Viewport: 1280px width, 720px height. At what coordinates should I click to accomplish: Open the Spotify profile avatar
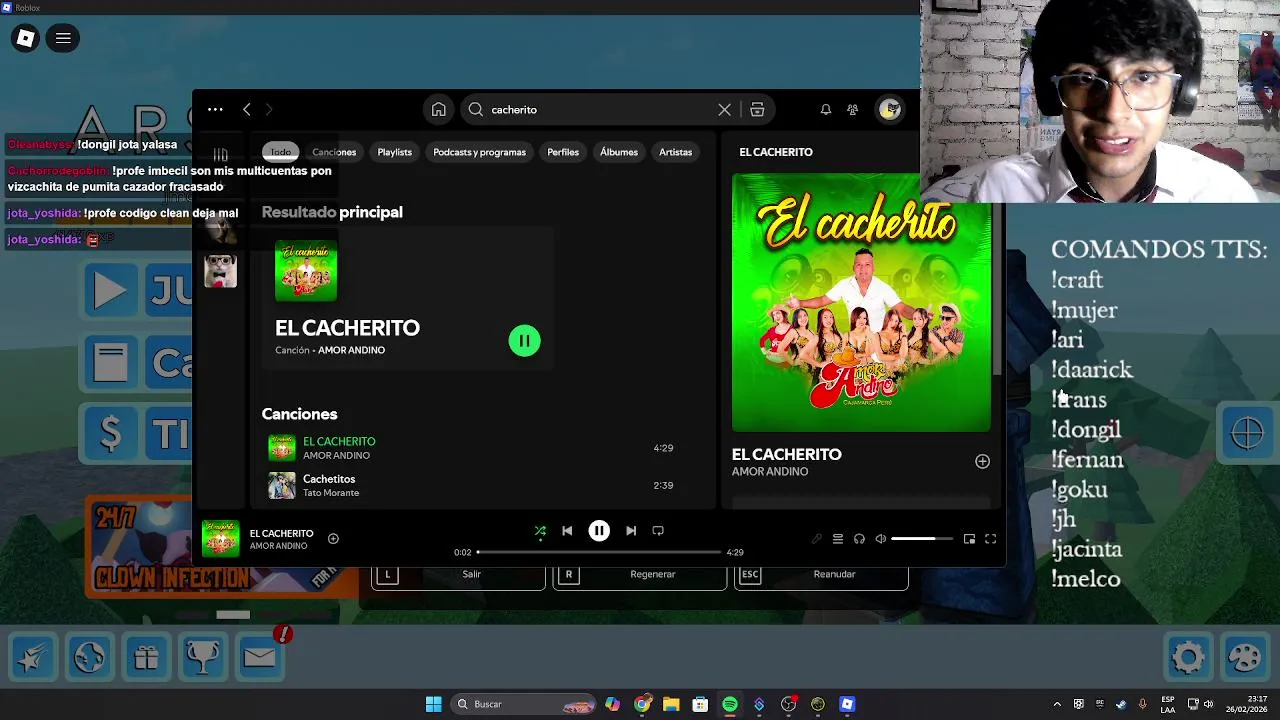[889, 110]
